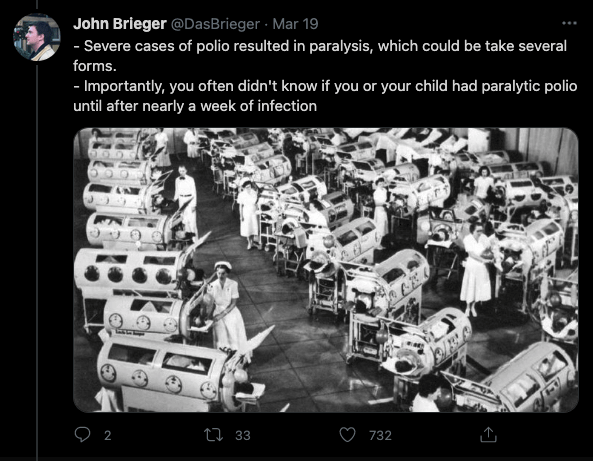Click the word 'forms.' in tweet text

pyautogui.click(x=95, y=66)
